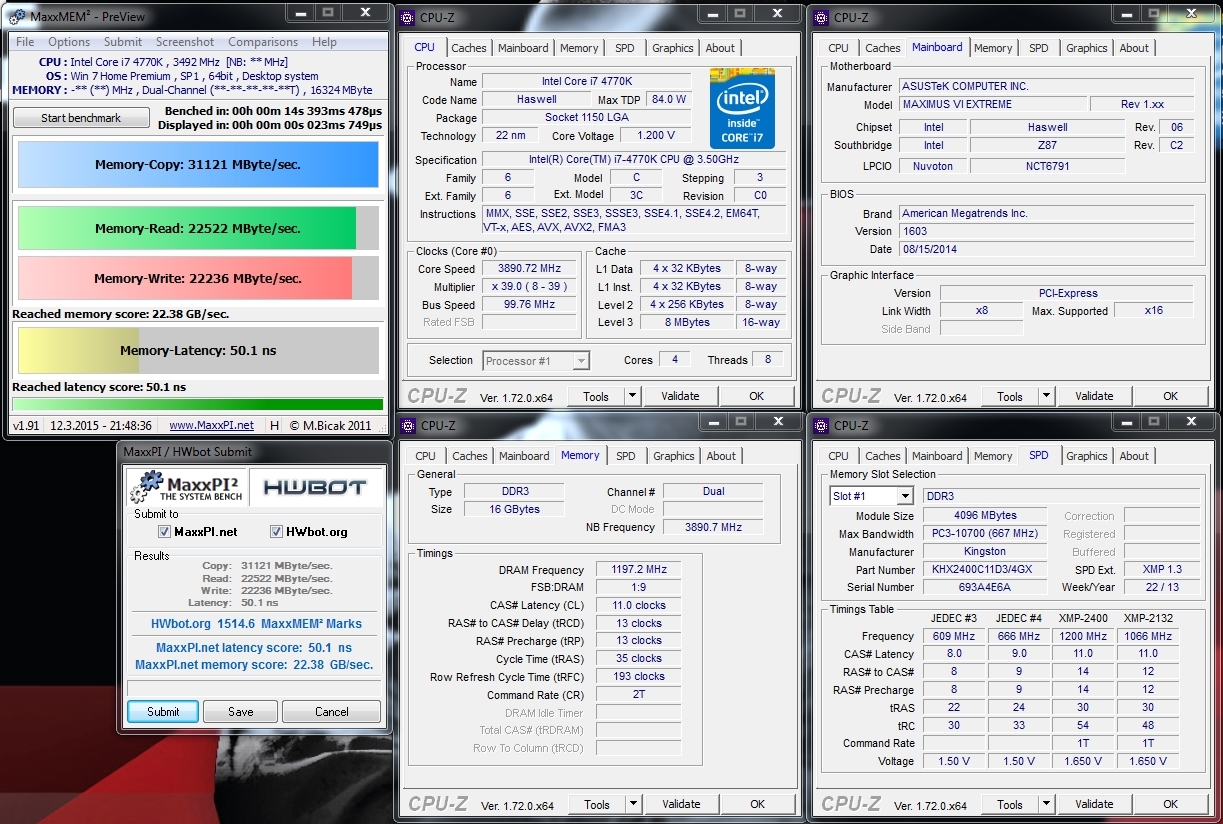Click Submit button in HWbot Submit dialog
1223x824 pixels.
click(163, 712)
